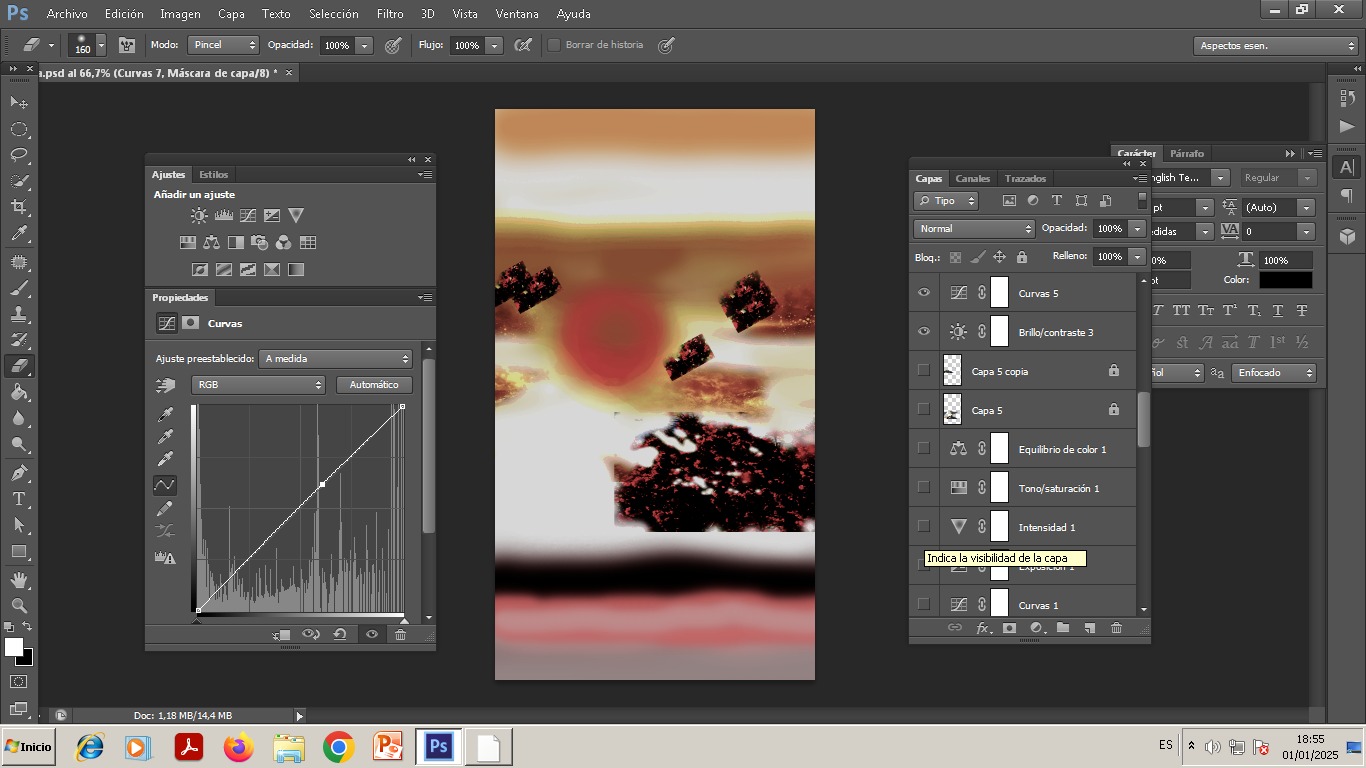The width and height of the screenshot is (1366, 768).
Task: Select the Clone Stamp tool
Action: pyautogui.click(x=19, y=314)
